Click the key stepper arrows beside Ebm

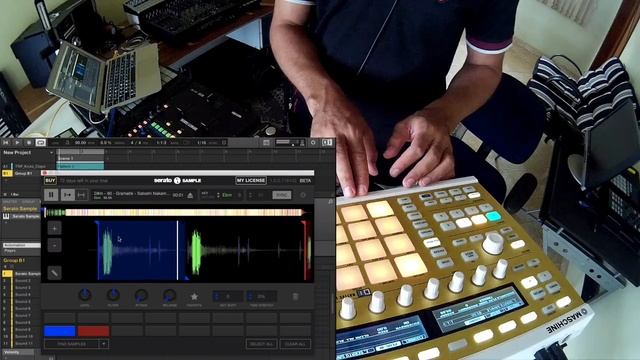pyautogui.click(x=218, y=195)
